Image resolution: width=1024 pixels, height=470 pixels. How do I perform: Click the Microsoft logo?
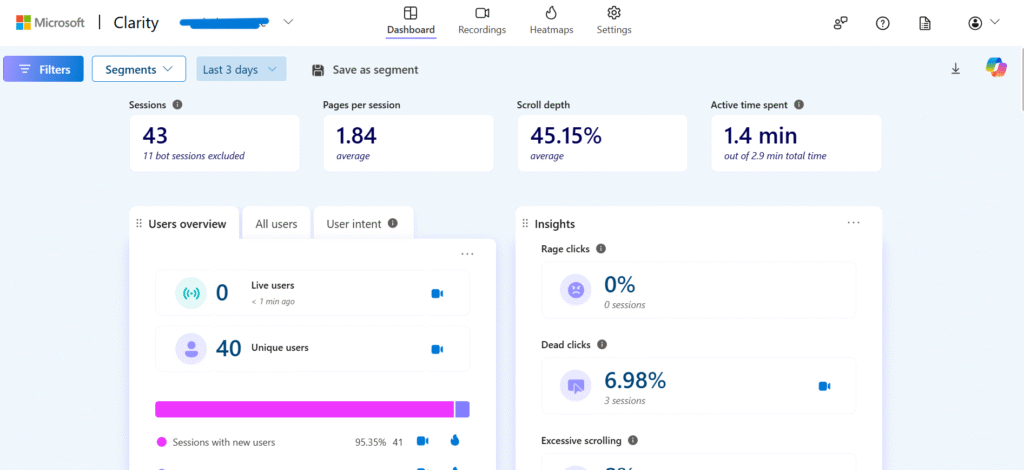(50, 23)
